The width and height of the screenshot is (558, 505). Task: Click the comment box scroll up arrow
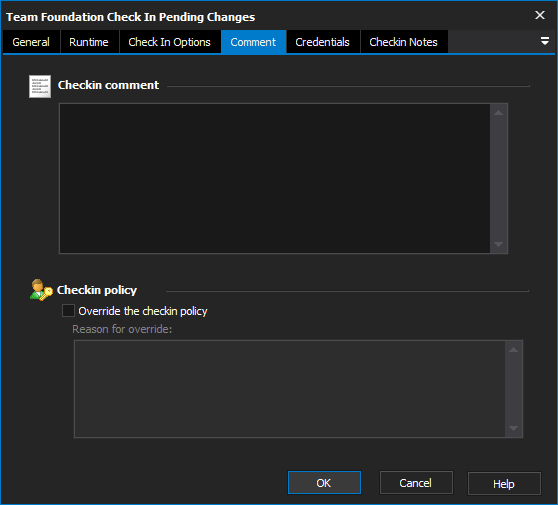pos(499,113)
